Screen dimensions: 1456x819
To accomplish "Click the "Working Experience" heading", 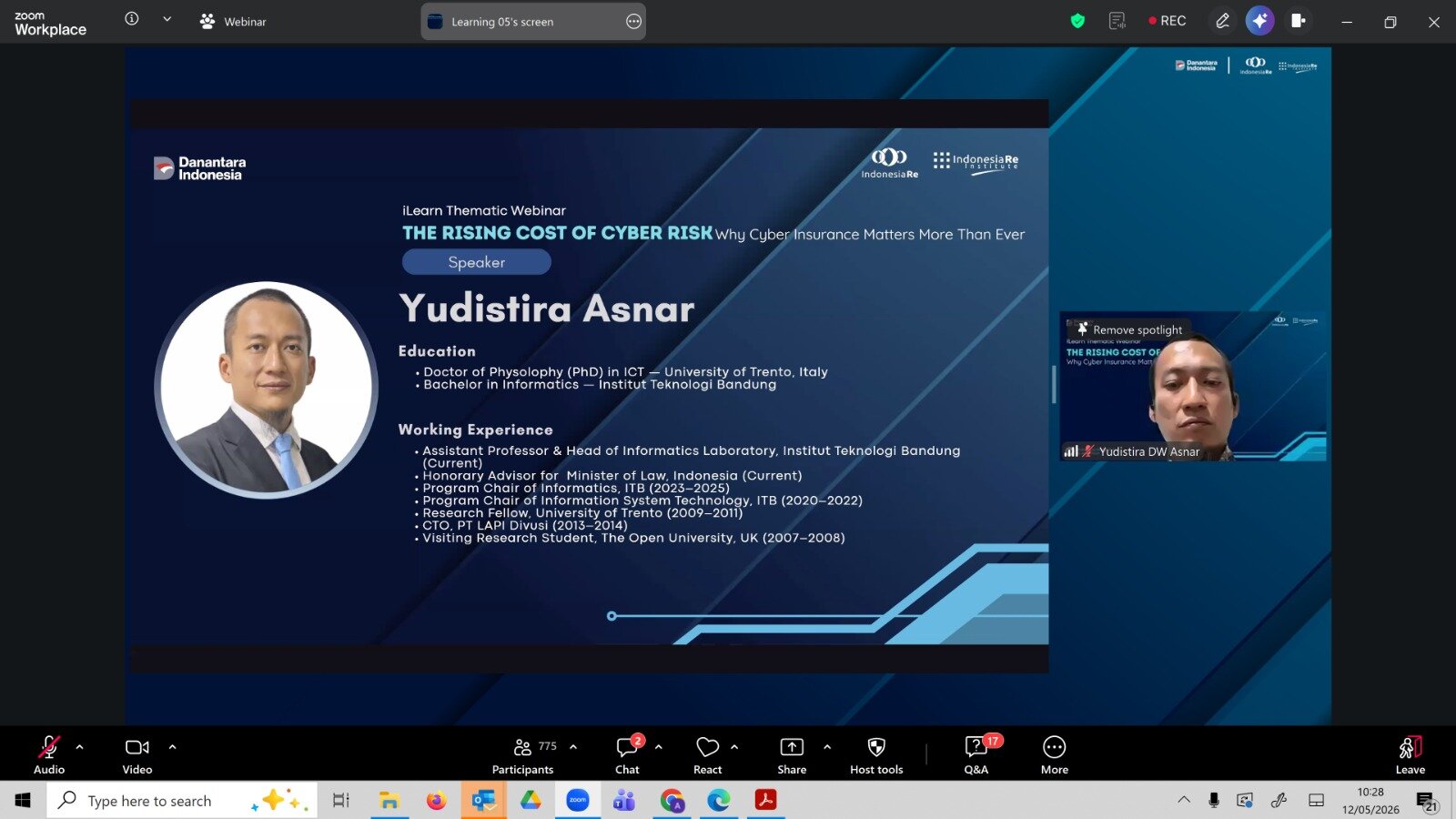I will click(x=476, y=430).
